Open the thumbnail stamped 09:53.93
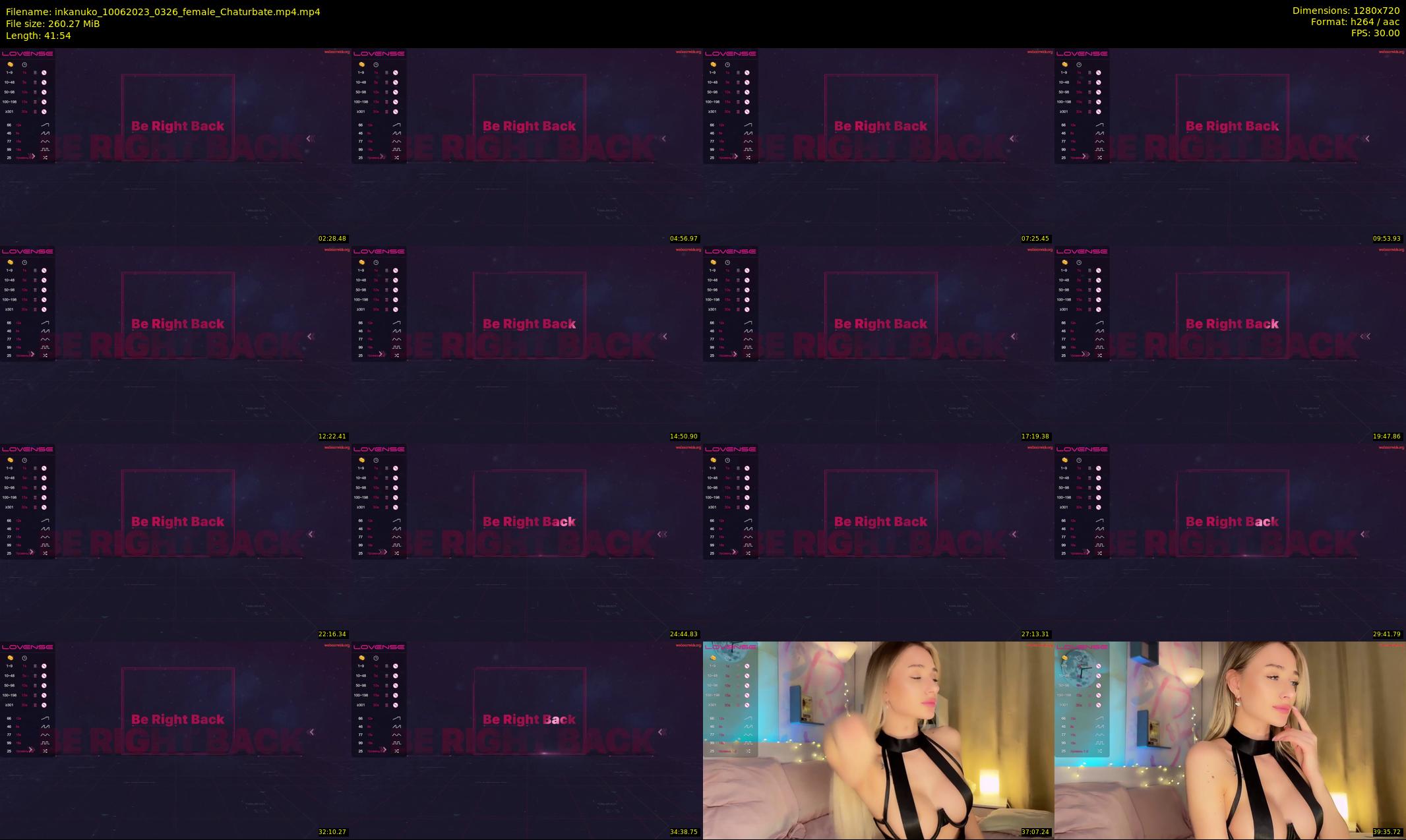Viewport: 1406px width, 840px height. (1230, 146)
